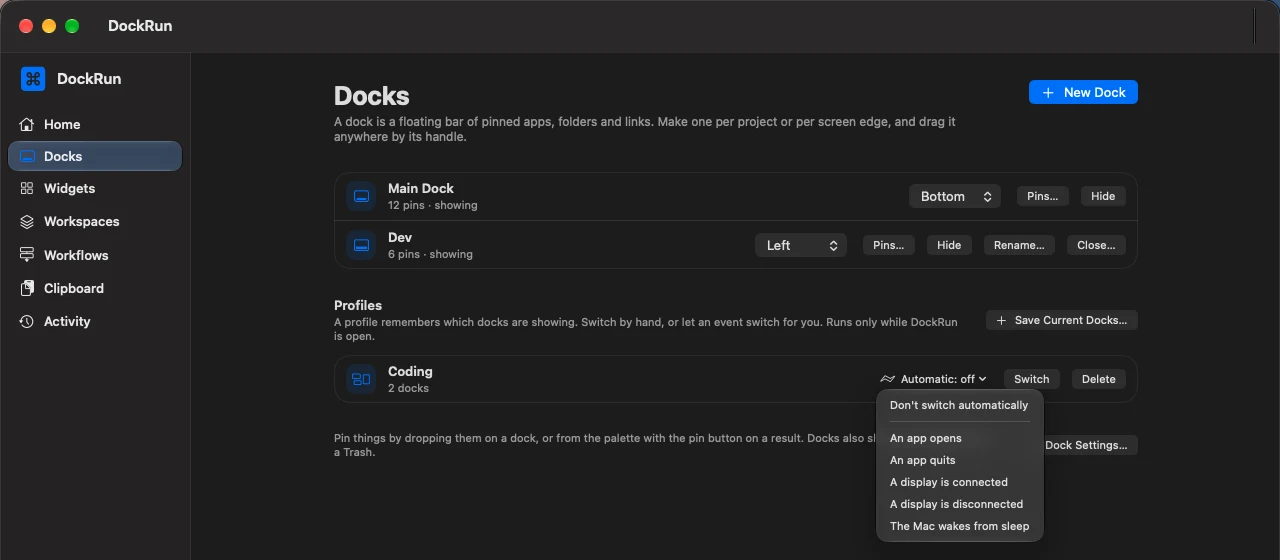Click the Workspaces layers icon
Viewport: 1280px width, 560px height.
pos(27,221)
